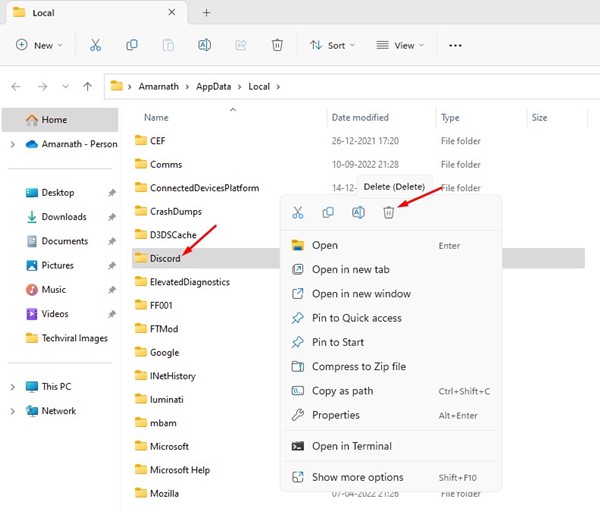This screenshot has height=511, width=600.
Task: Open the New dropdown in toolbar
Action: point(40,45)
